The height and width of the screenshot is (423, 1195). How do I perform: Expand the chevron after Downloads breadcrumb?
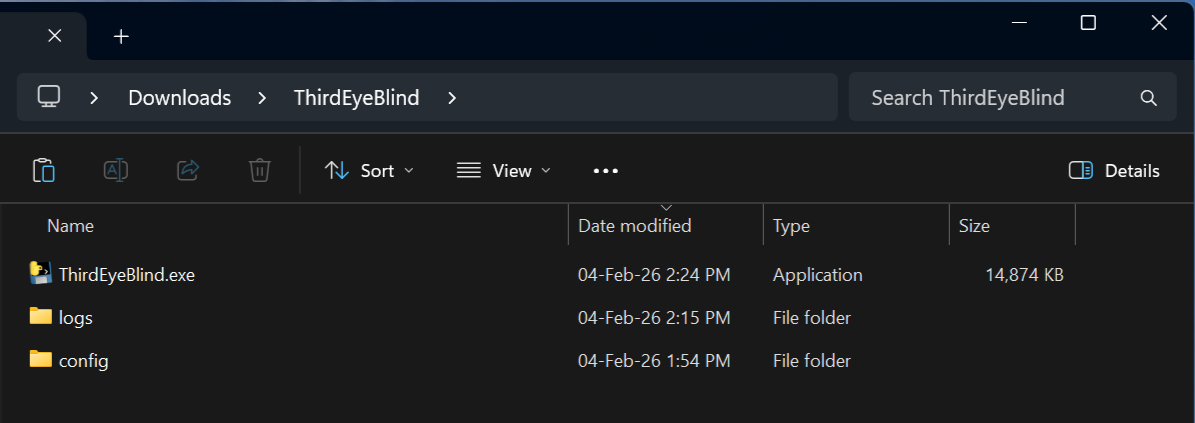click(x=262, y=98)
